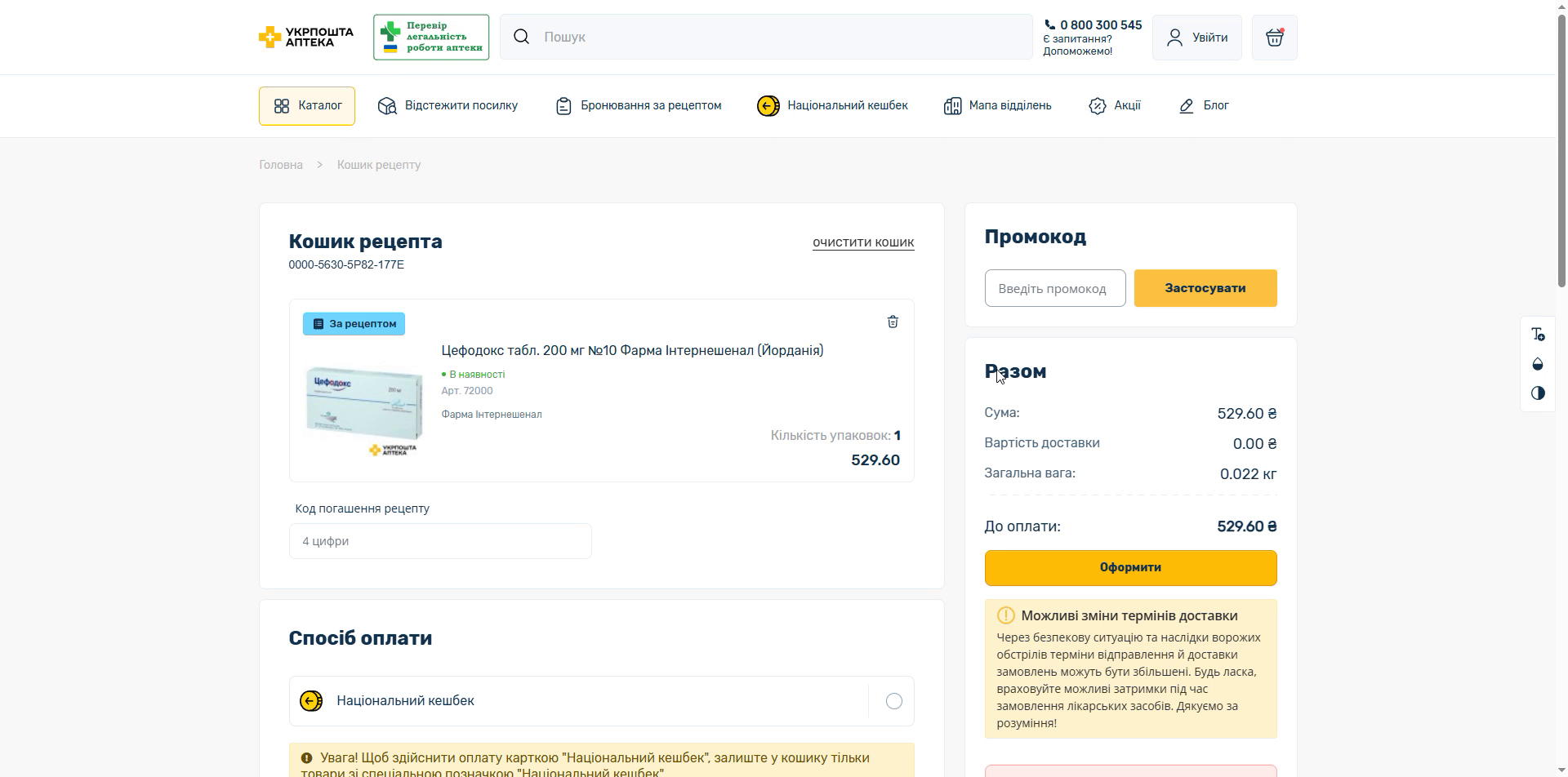Screen dimensions: 1568x777
Task: Click the Блог pencil icon
Action: pyautogui.click(x=1187, y=106)
